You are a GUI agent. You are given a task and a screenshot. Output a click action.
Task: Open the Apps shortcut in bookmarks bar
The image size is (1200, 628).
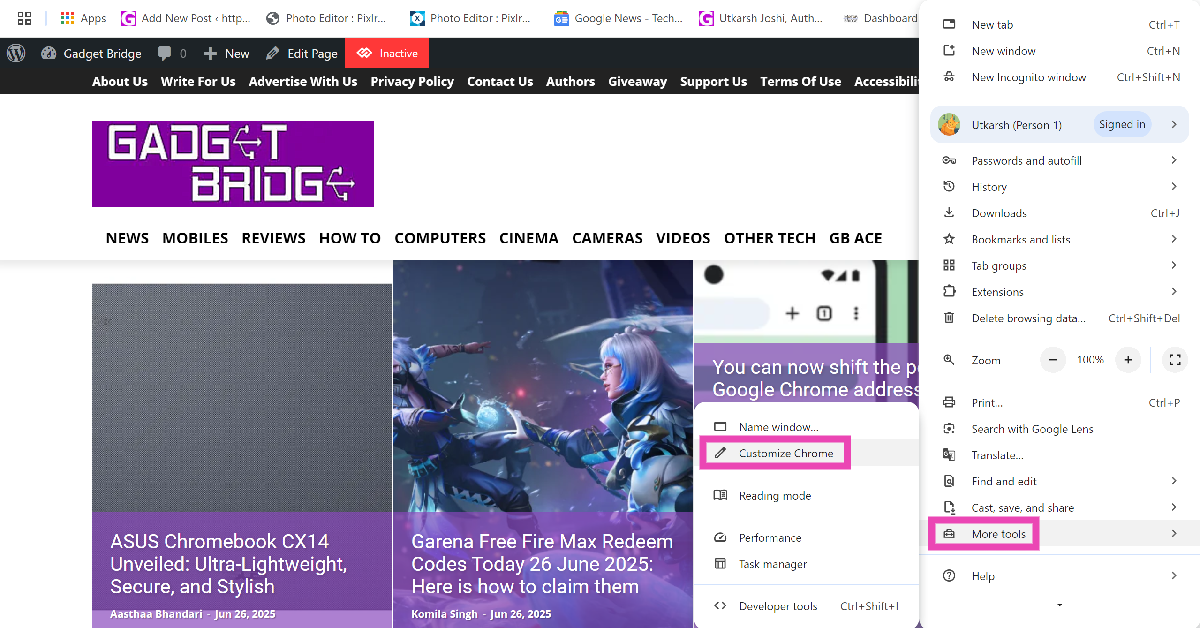[83, 18]
